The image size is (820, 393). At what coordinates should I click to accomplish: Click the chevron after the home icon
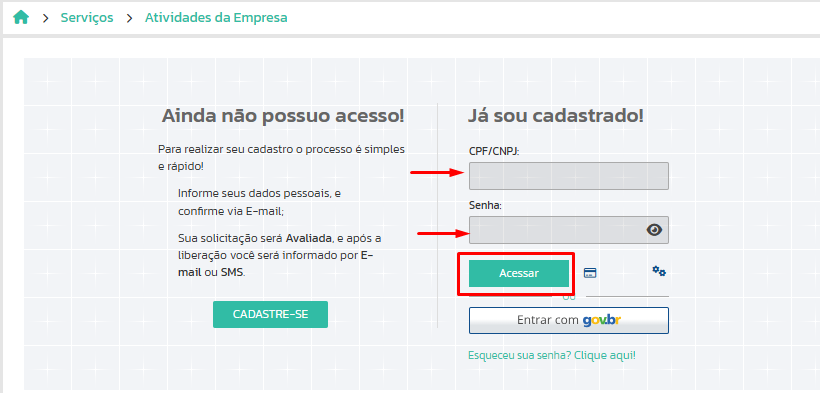(46, 18)
